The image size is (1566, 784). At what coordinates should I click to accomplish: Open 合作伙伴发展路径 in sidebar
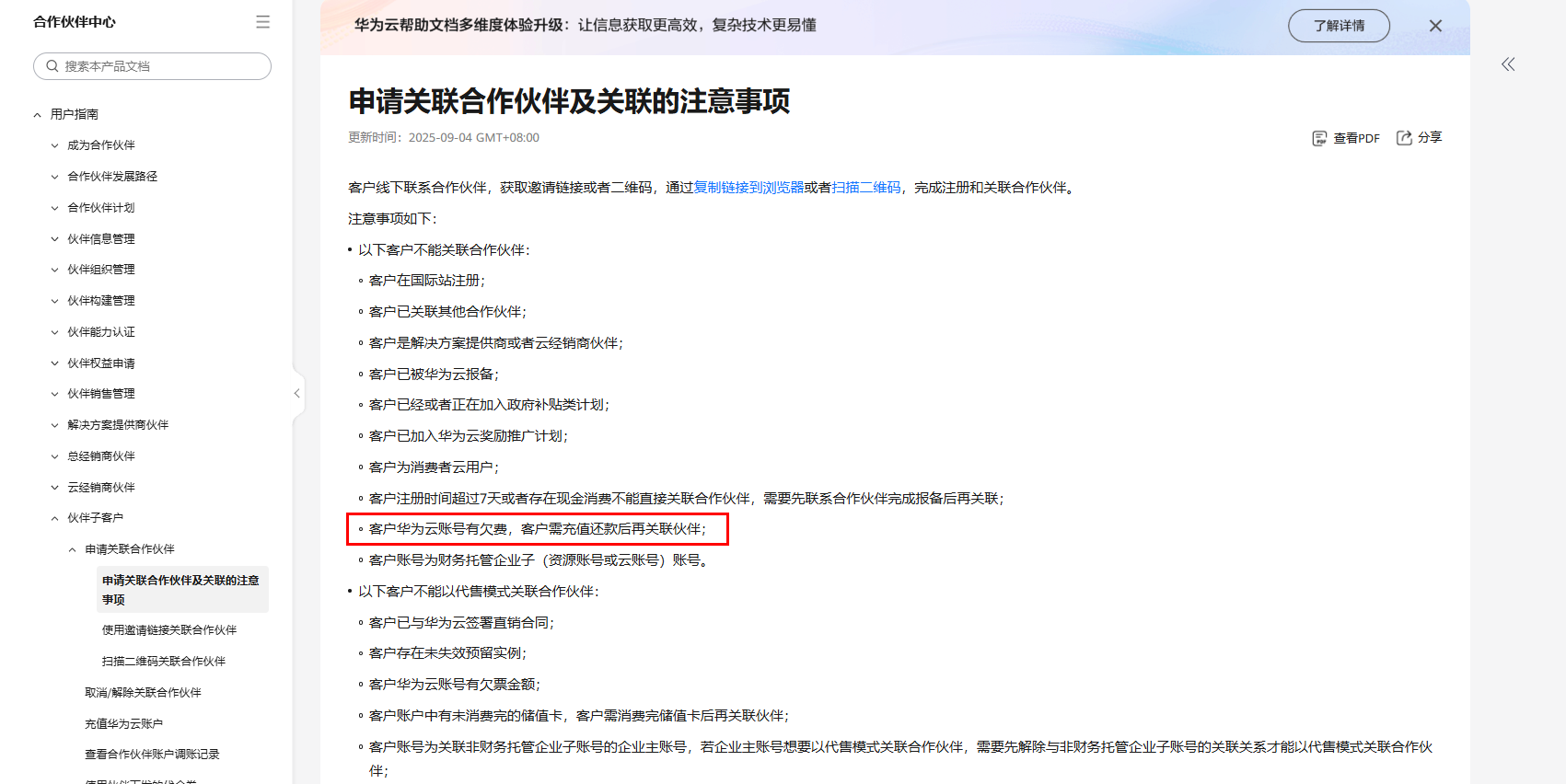(x=112, y=177)
